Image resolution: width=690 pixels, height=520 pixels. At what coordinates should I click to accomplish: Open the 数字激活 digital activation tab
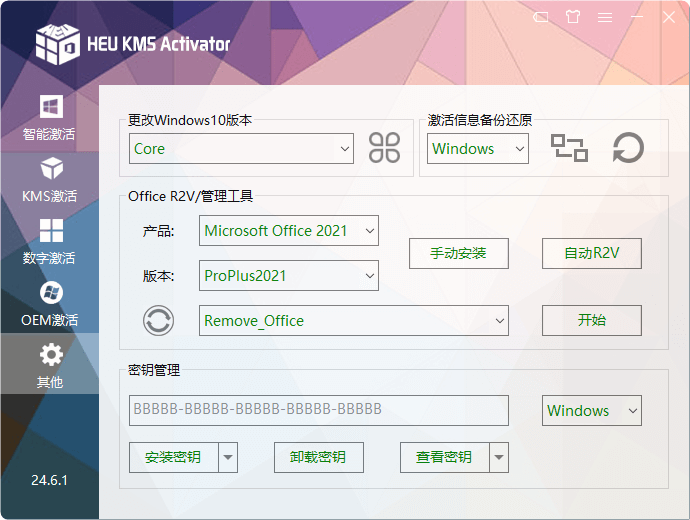(49, 242)
